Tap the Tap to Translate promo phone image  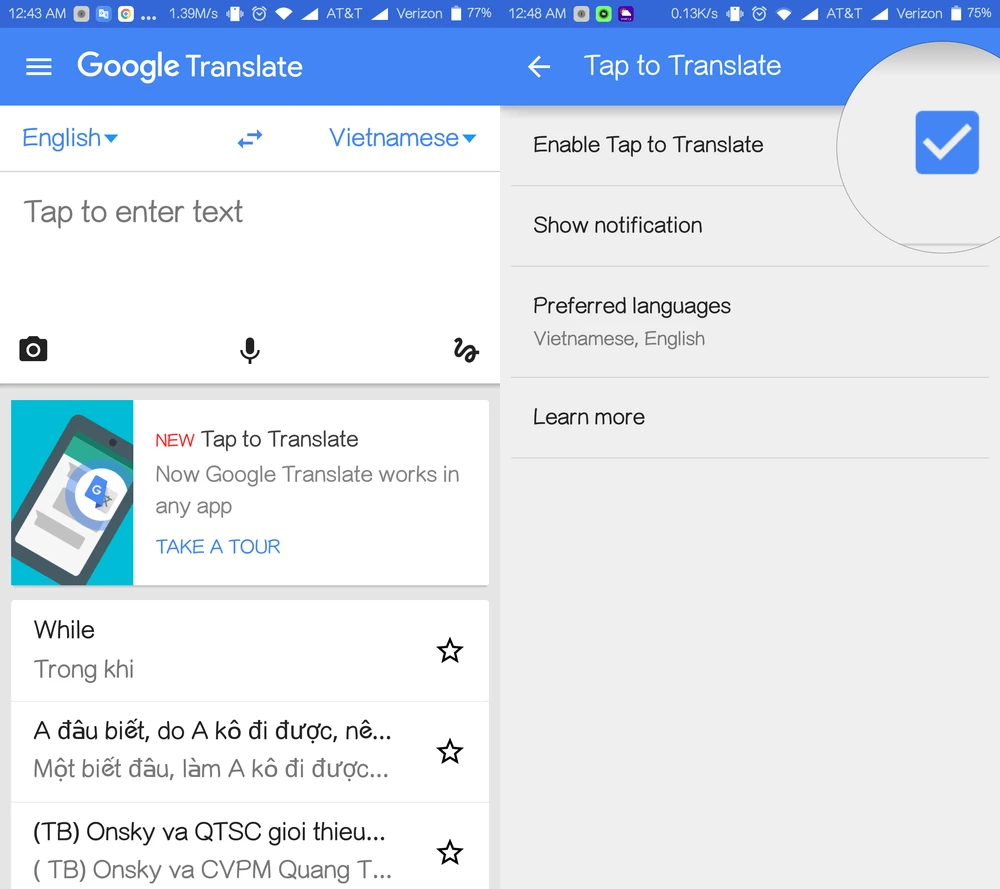click(x=72, y=492)
